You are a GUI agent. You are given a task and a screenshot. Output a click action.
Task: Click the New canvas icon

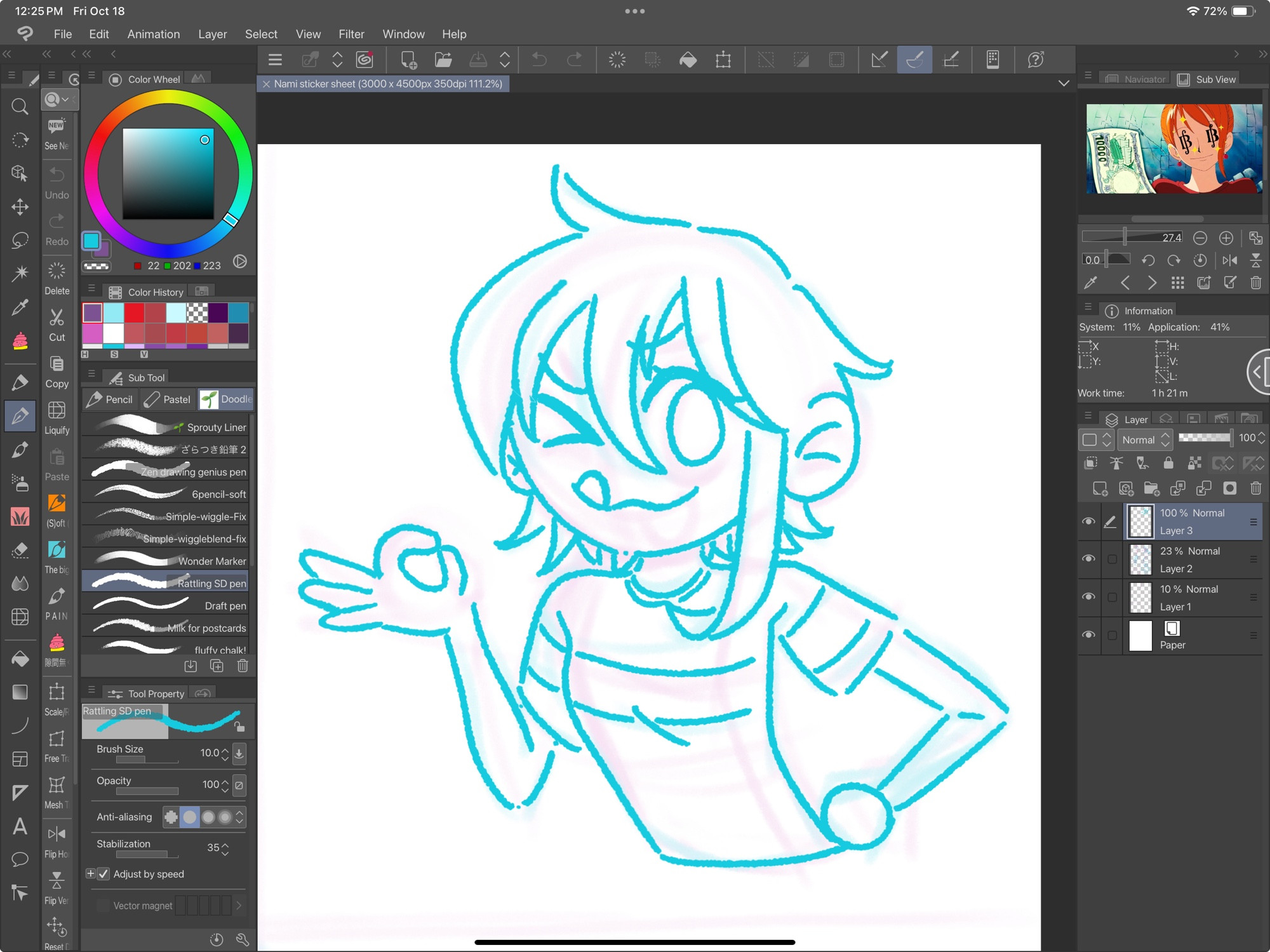[408, 60]
